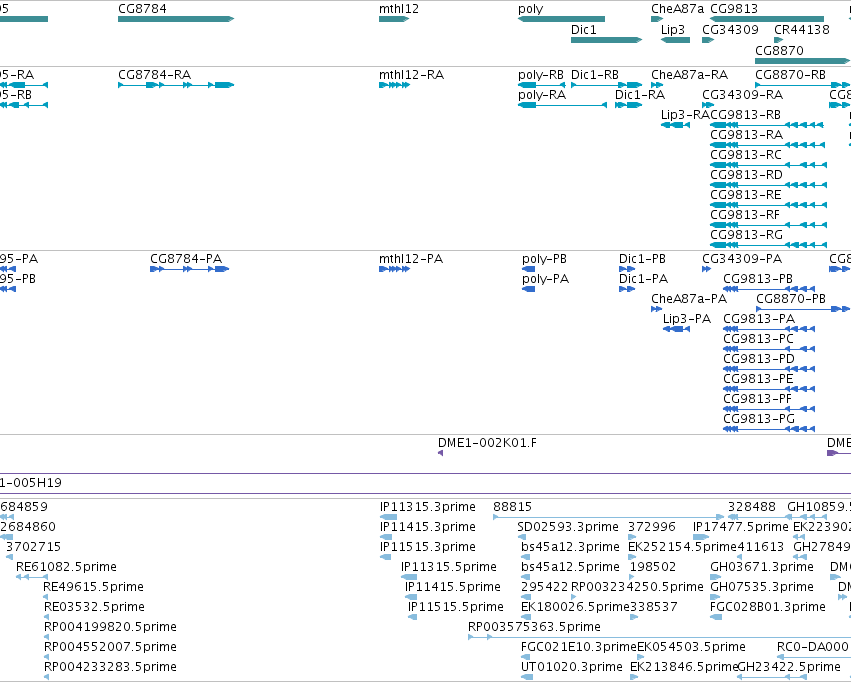The image size is (851, 682).
Task: Select the CG34309 gene label
Action: (730, 30)
